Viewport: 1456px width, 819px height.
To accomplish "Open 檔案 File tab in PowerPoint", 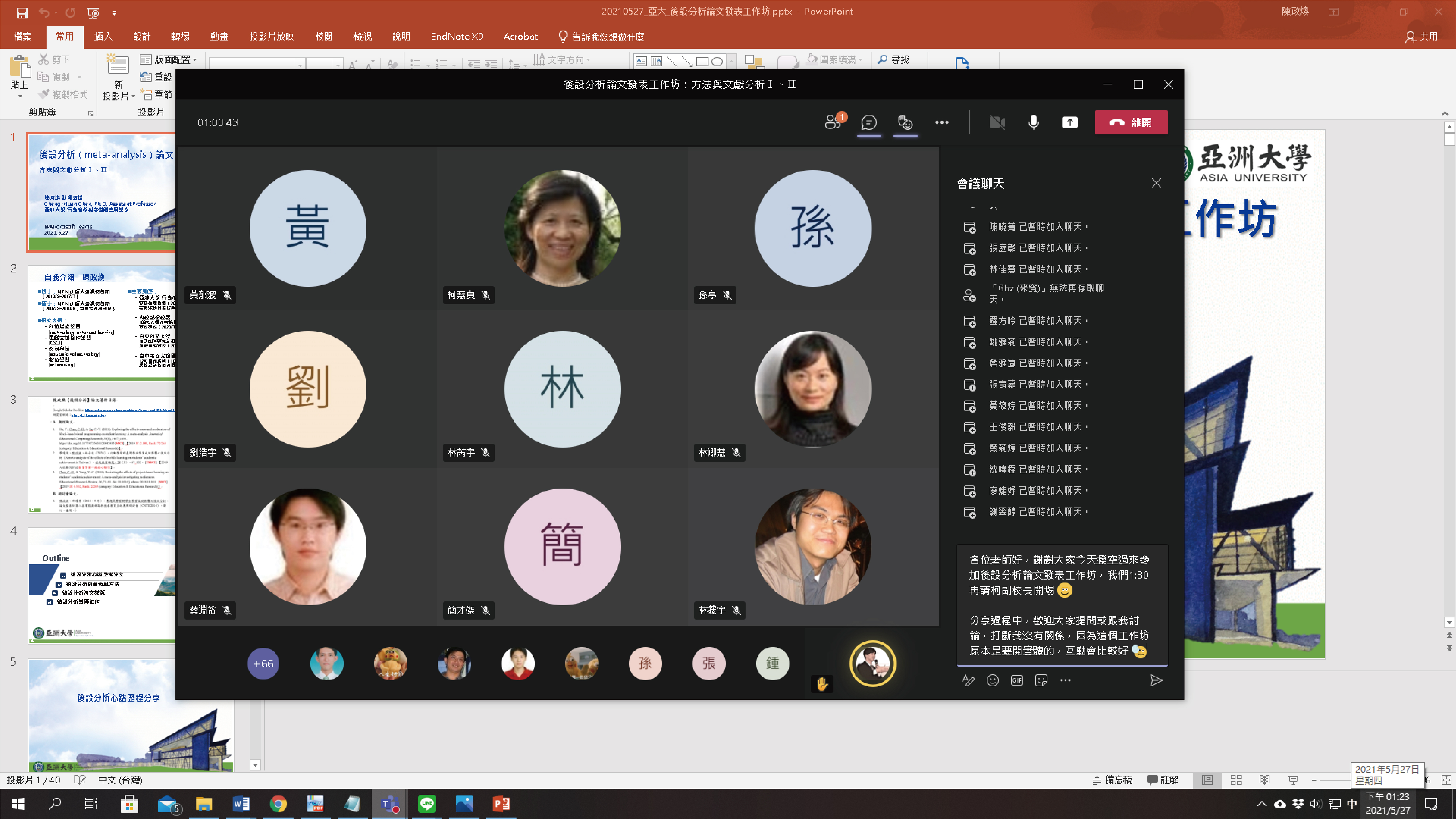I will (23, 36).
